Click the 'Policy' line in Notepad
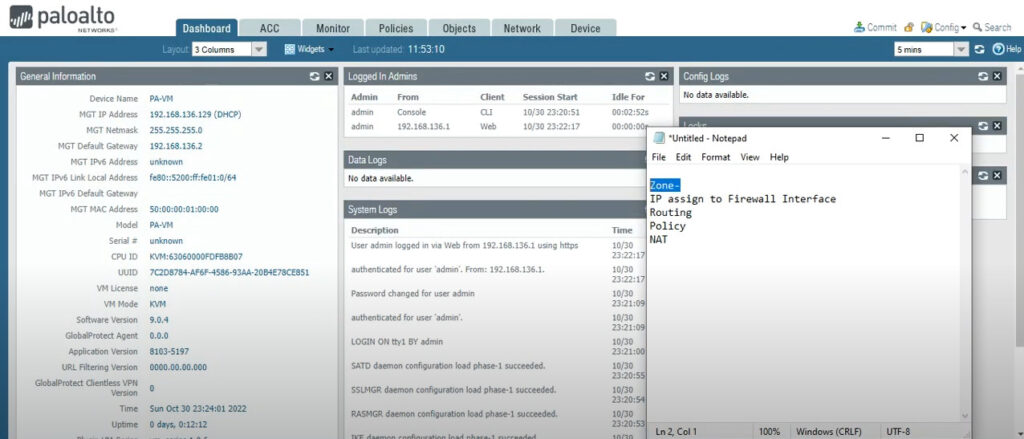This screenshot has height=439, width=1024. point(667,226)
